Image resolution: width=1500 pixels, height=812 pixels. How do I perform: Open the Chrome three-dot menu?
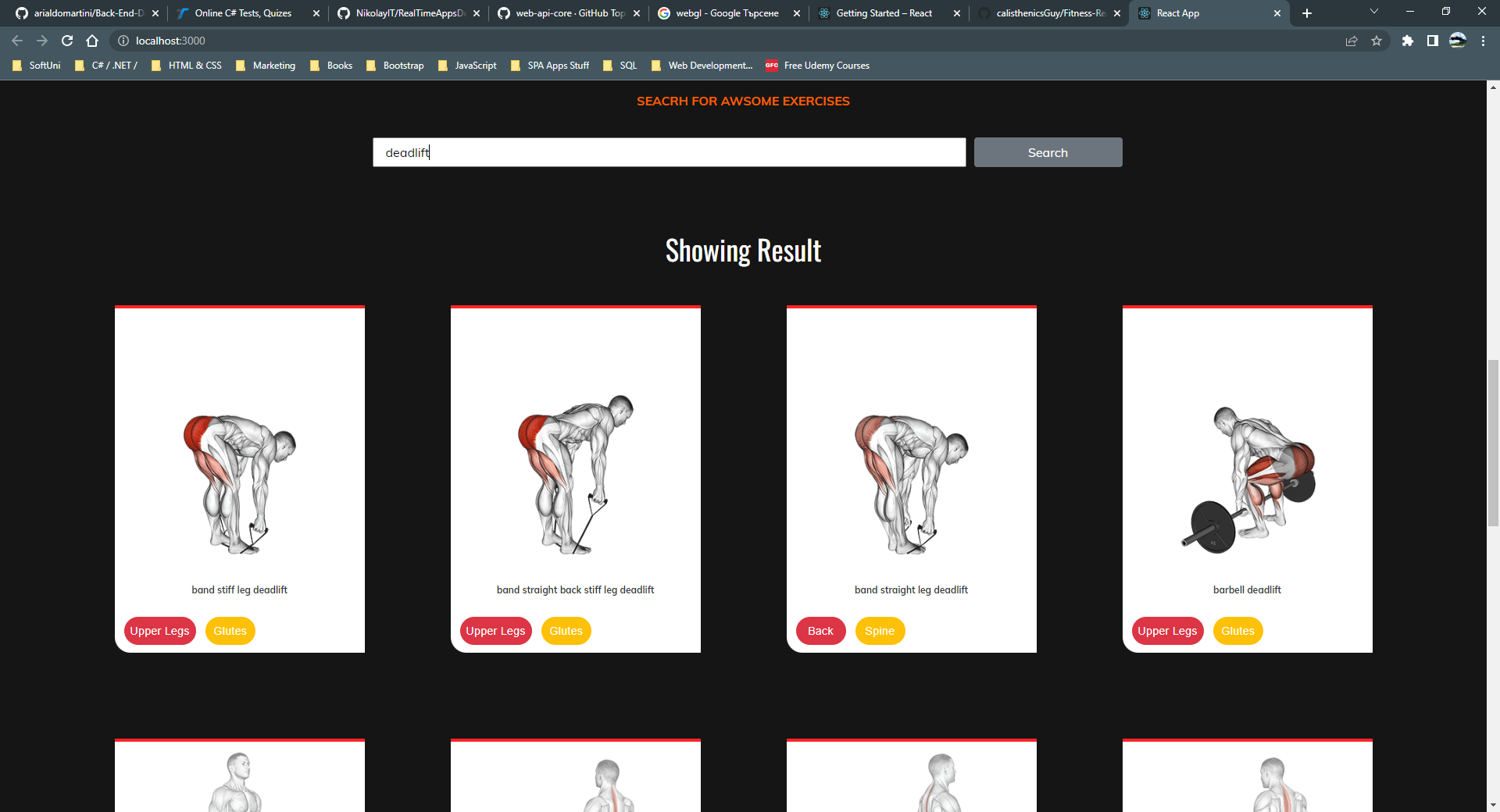pos(1483,41)
